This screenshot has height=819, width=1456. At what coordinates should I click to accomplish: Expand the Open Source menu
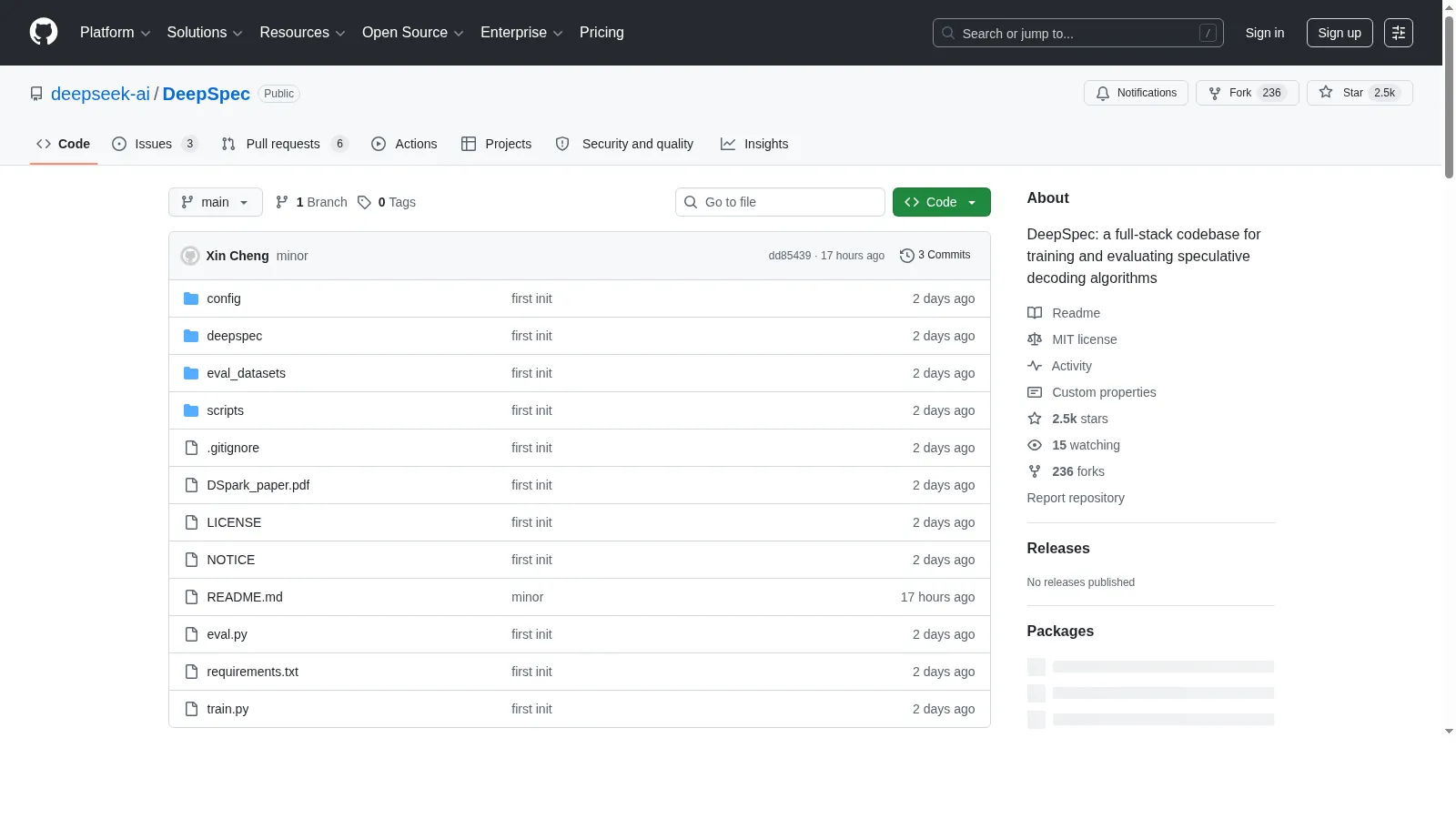413,33
